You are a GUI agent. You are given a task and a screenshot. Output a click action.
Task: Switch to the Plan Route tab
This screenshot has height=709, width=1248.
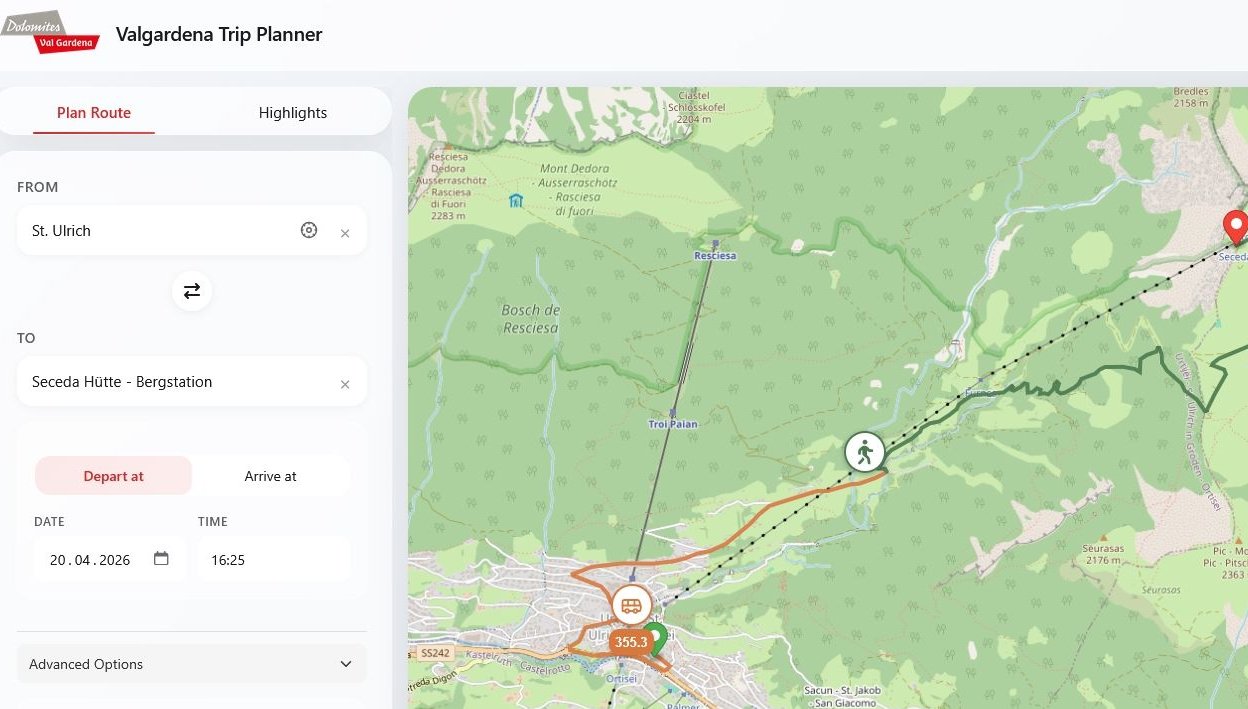pyautogui.click(x=94, y=113)
